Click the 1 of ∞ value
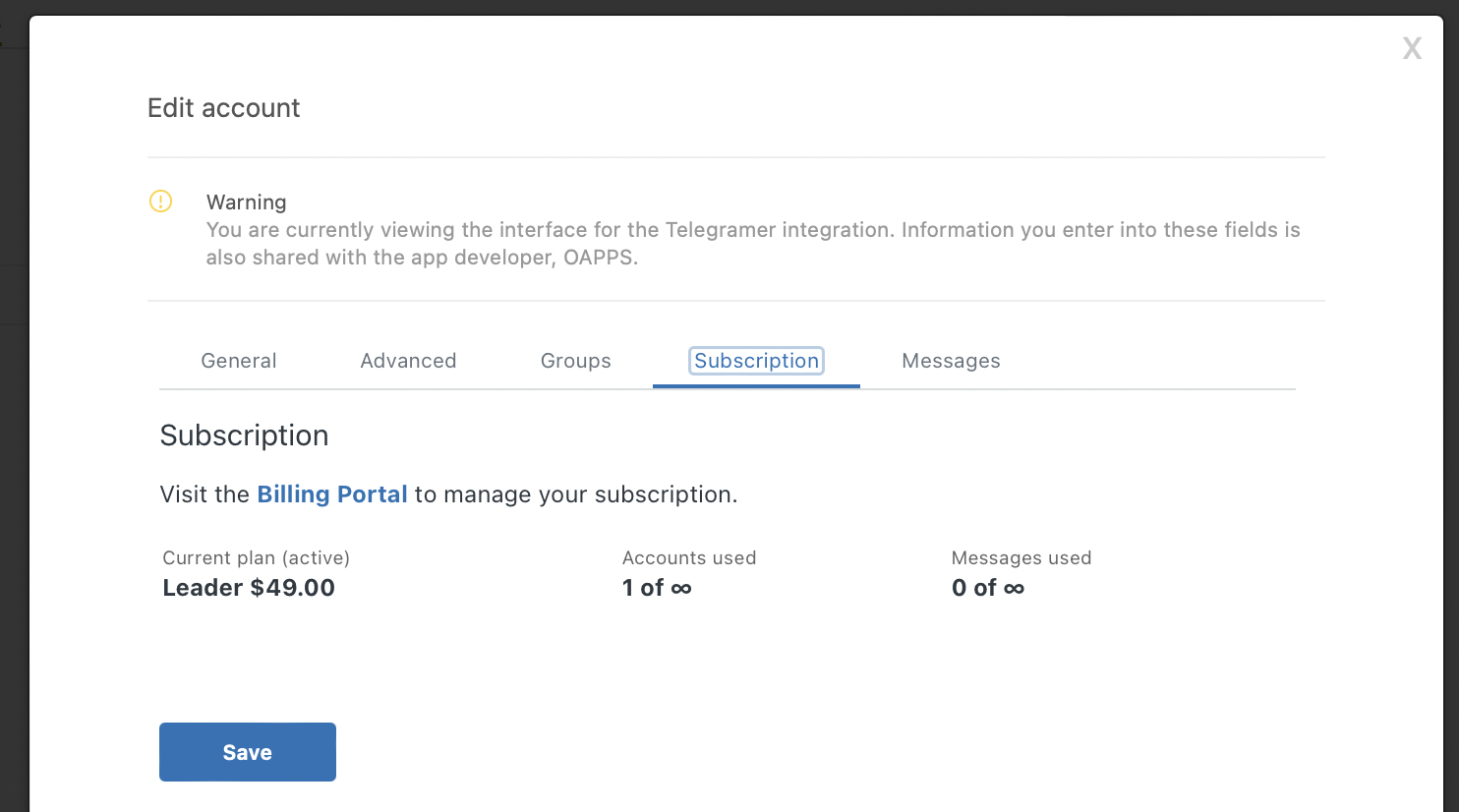Viewport: 1459px width, 812px height. [657, 587]
